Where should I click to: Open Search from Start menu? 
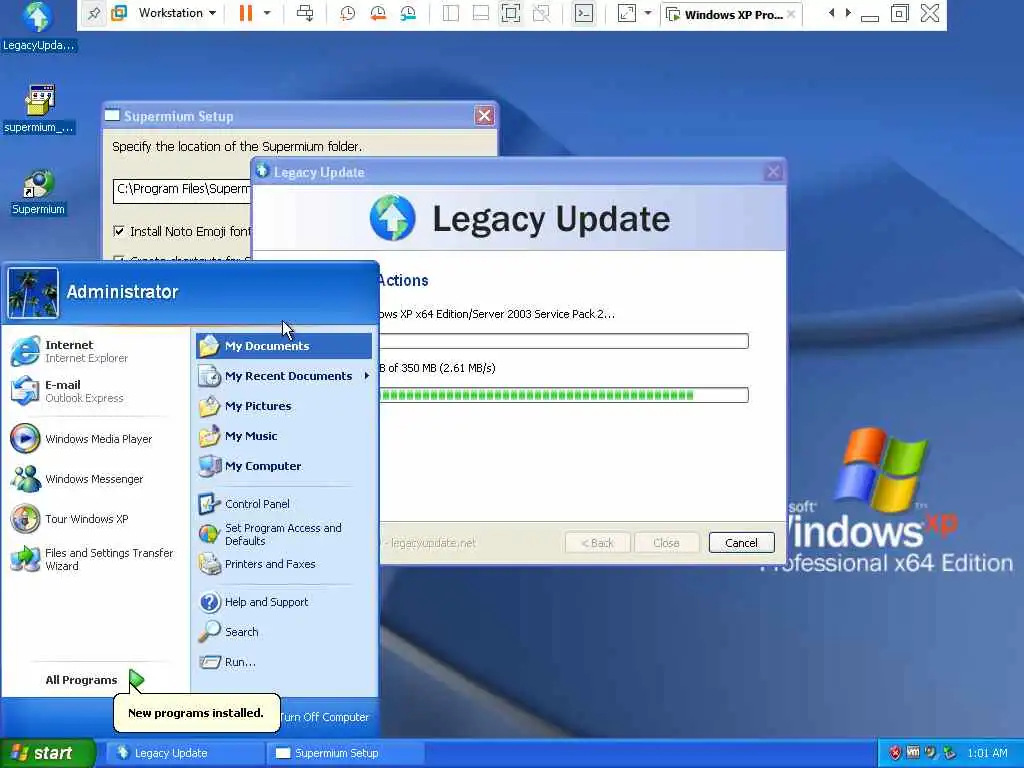(x=283, y=632)
